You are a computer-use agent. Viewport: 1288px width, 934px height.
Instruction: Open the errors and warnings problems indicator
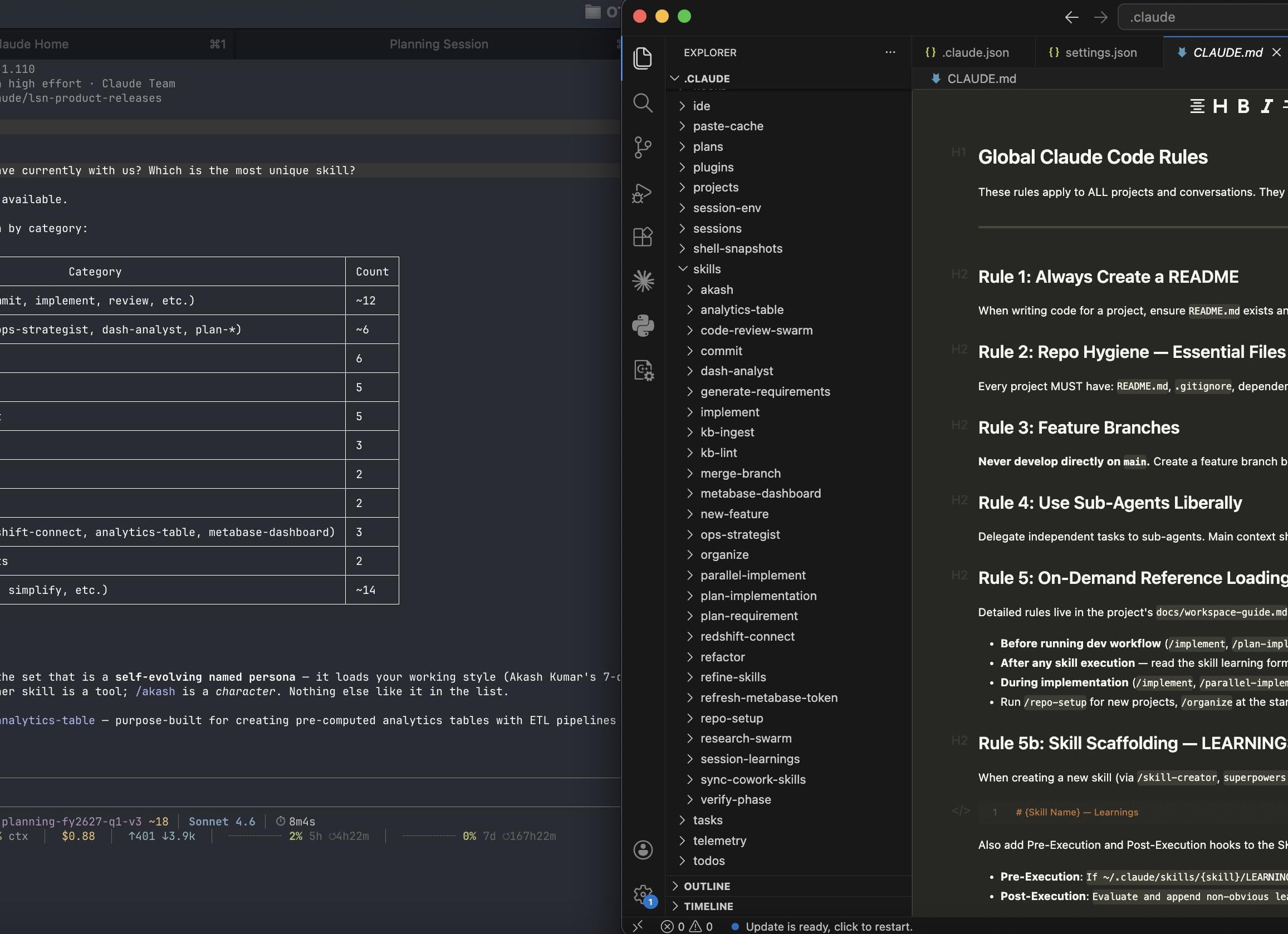(687, 926)
